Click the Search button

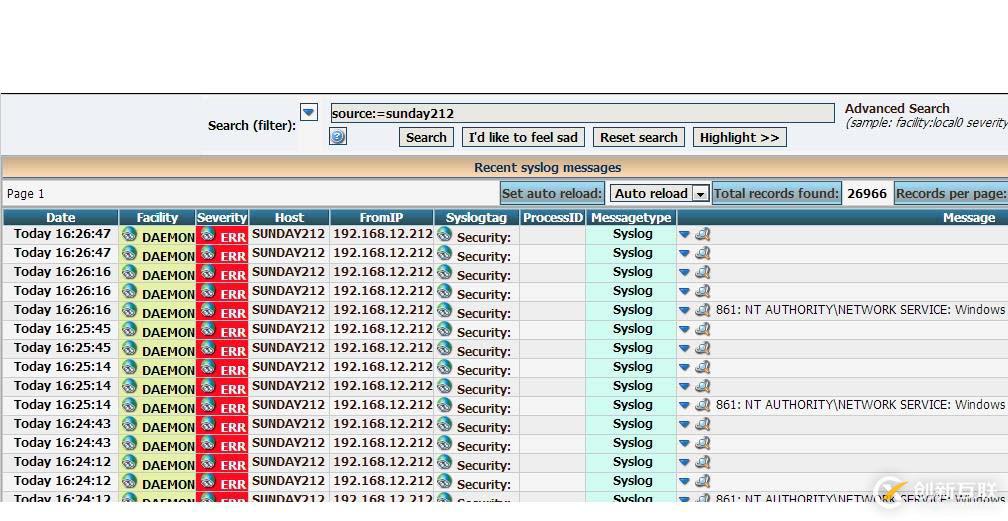(426, 137)
